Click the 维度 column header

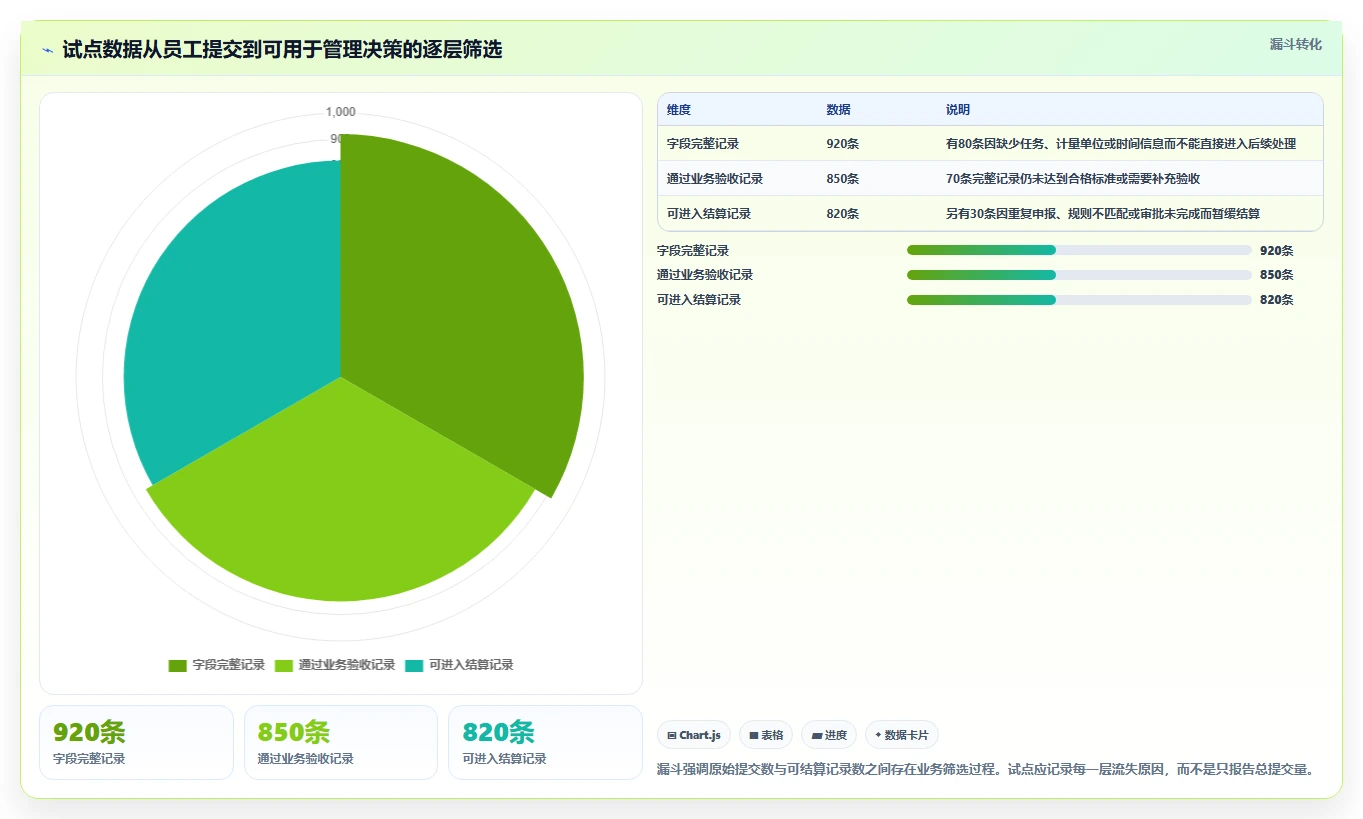(679, 110)
